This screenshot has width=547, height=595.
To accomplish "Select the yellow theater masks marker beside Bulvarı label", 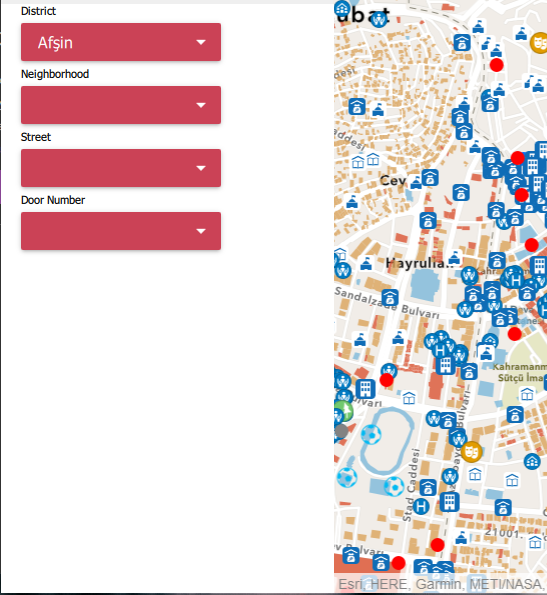I will pos(471,452).
